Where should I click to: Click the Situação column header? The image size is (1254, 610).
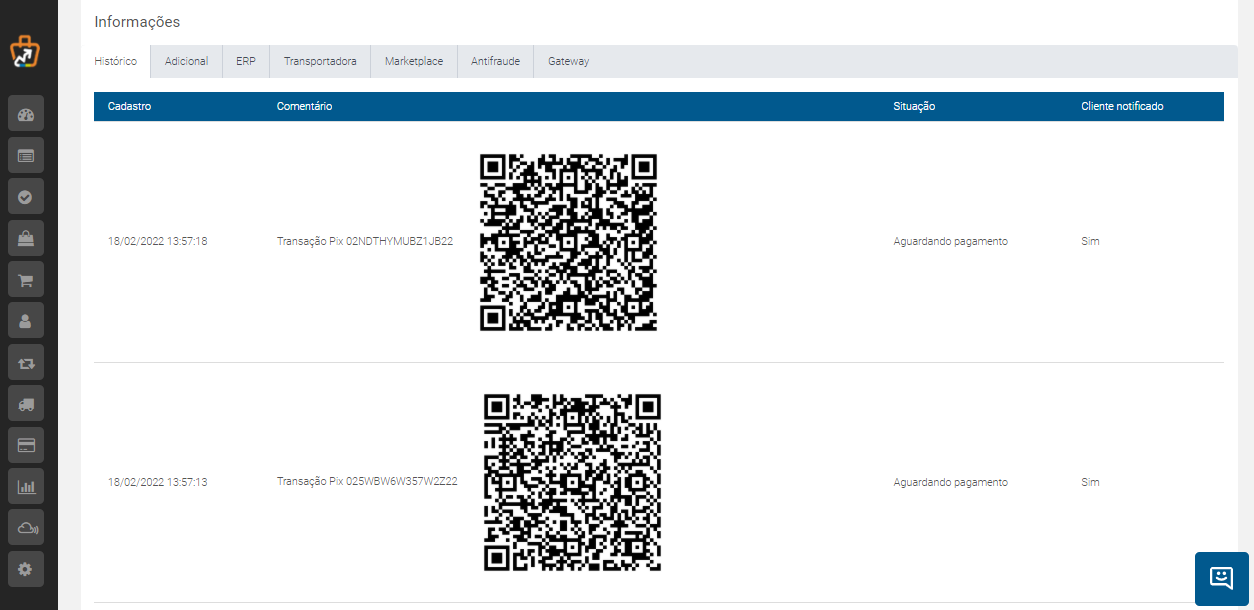[x=914, y=106]
